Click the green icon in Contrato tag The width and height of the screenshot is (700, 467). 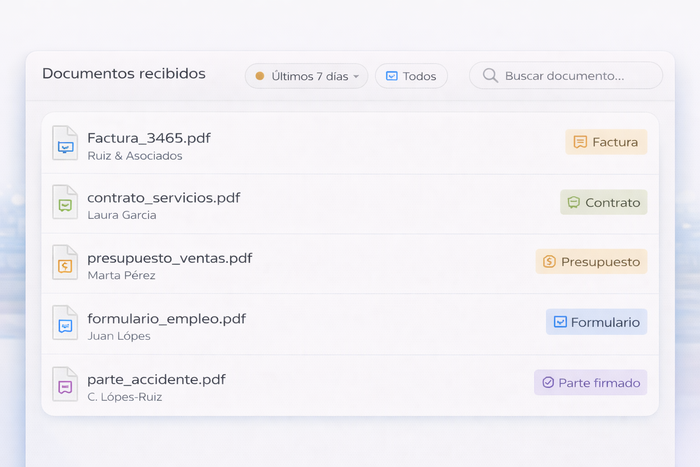574,202
